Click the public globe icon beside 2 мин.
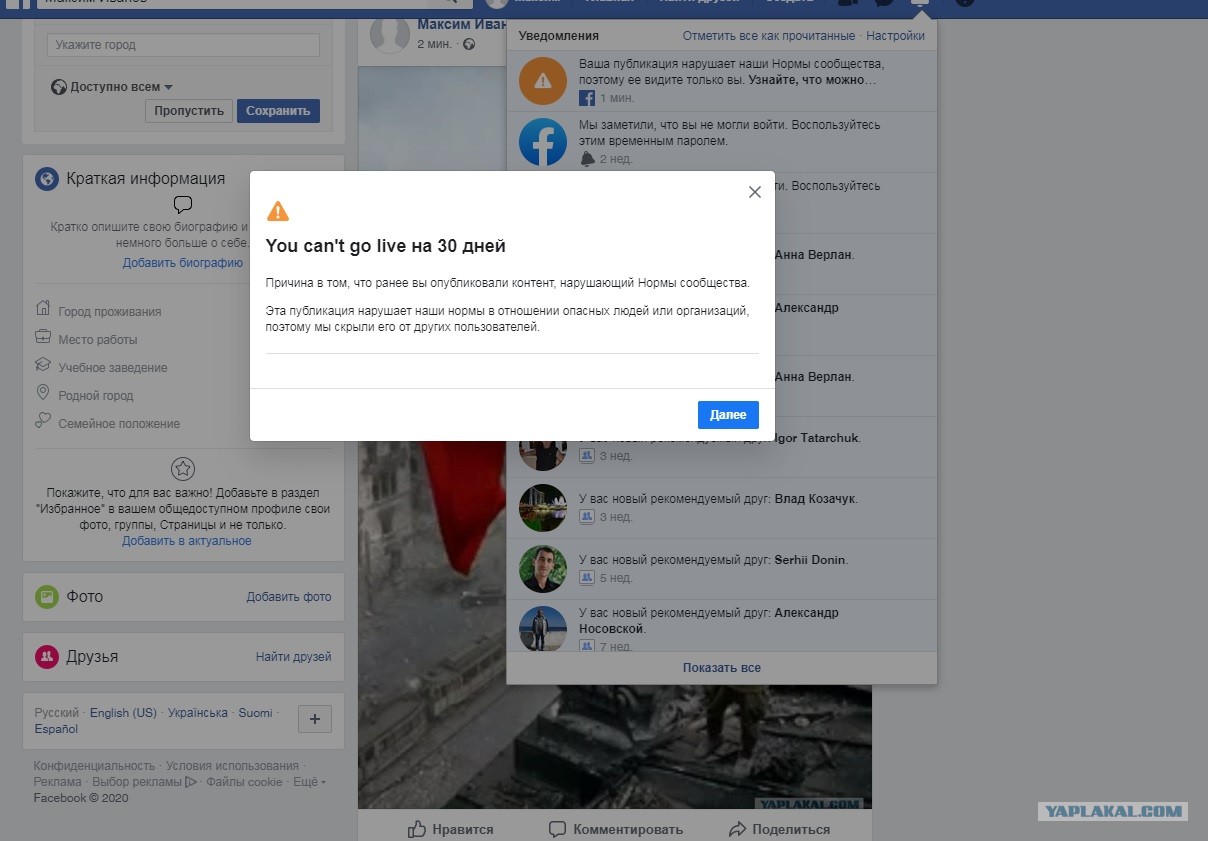 pyautogui.click(x=469, y=44)
